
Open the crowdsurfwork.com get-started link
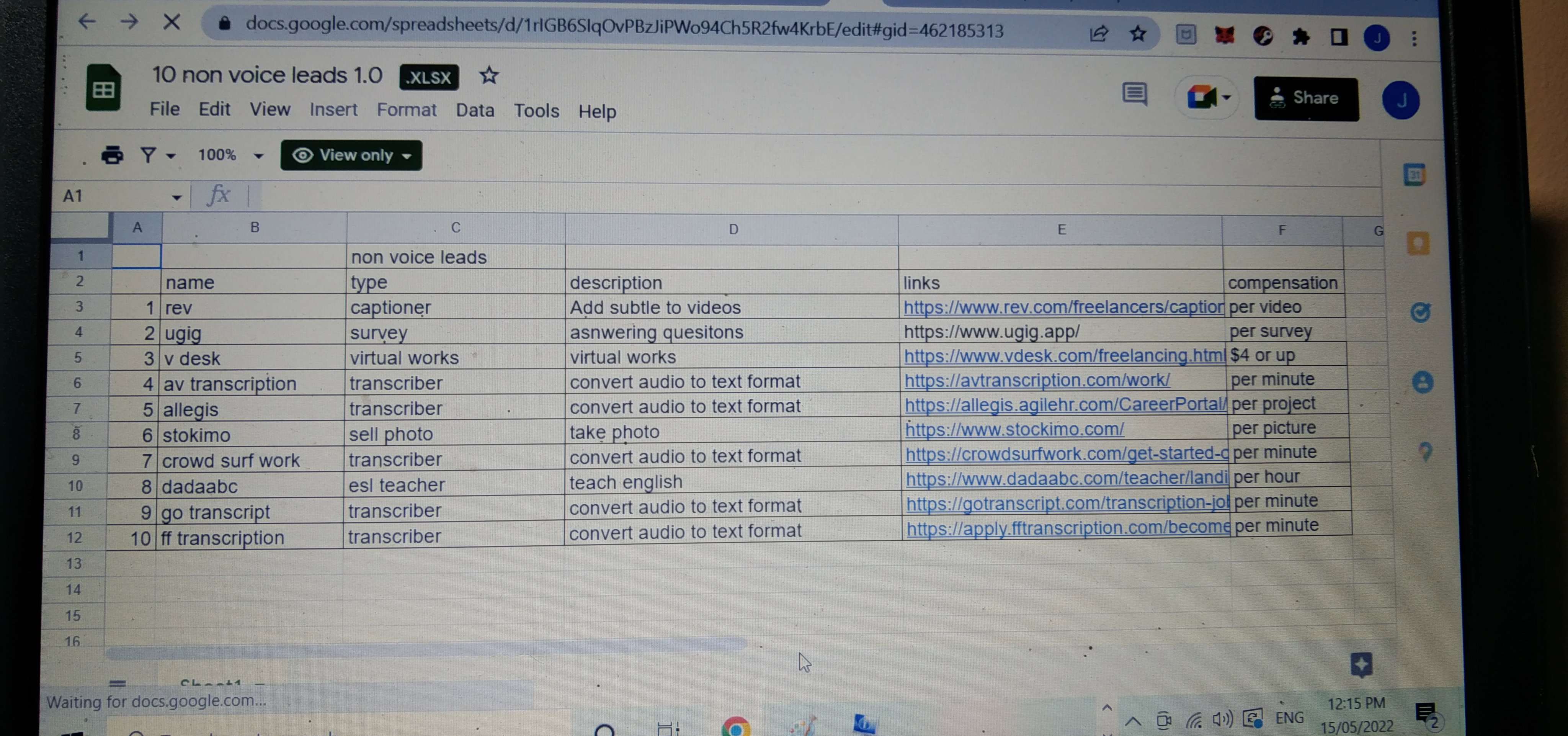point(1067,453)
